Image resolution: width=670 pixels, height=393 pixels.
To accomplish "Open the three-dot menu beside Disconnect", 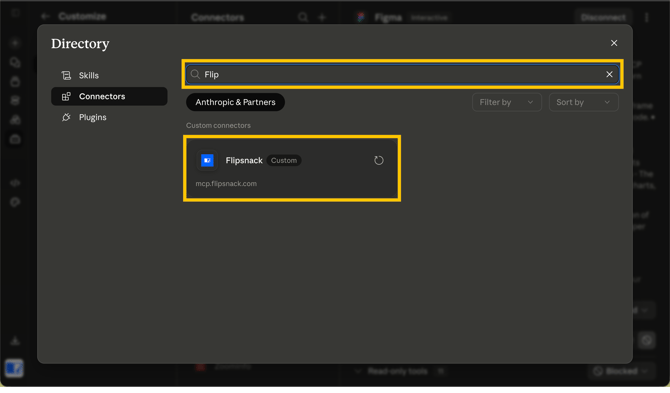I will coord(646,18).
